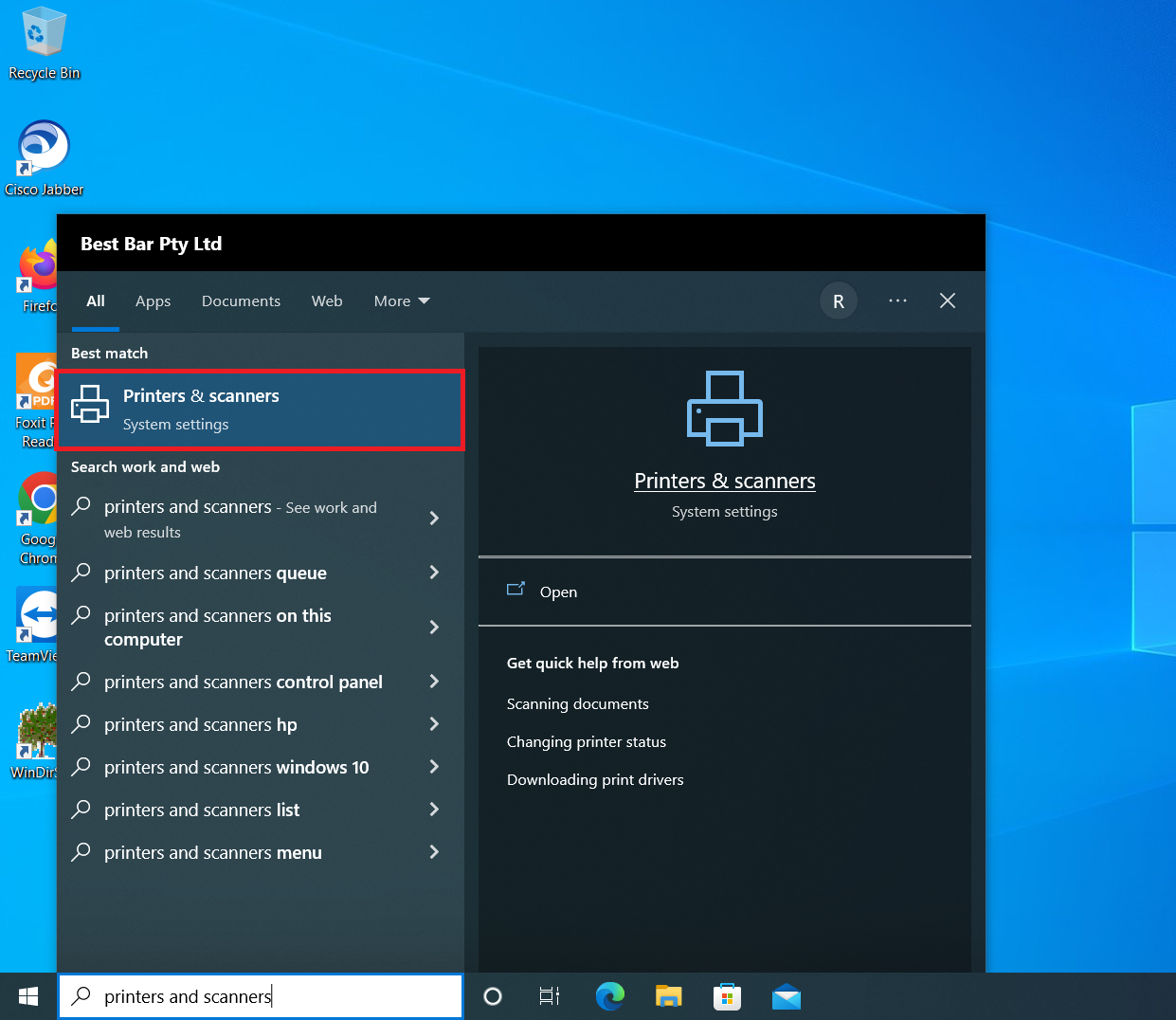This screenshot has width=1176, height=1020.
Task: Open Task View on the taskbar
Action: tap(550, 996)
